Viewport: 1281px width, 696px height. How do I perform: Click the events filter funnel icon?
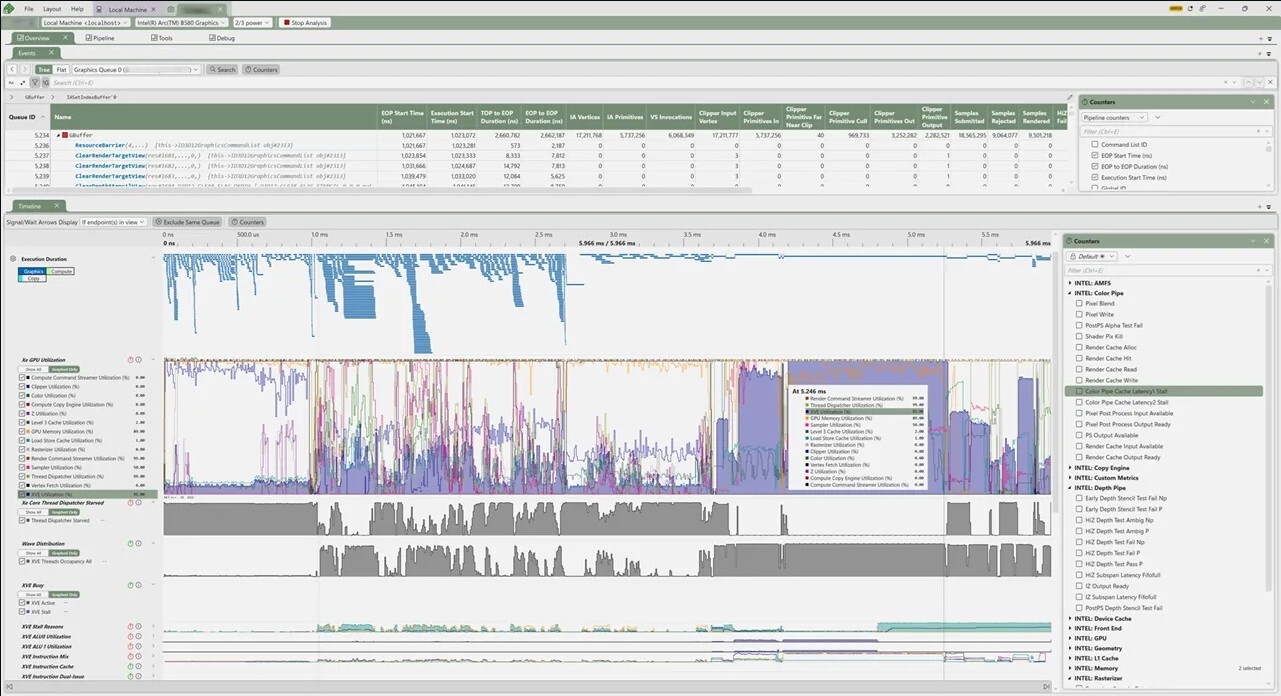33,83
